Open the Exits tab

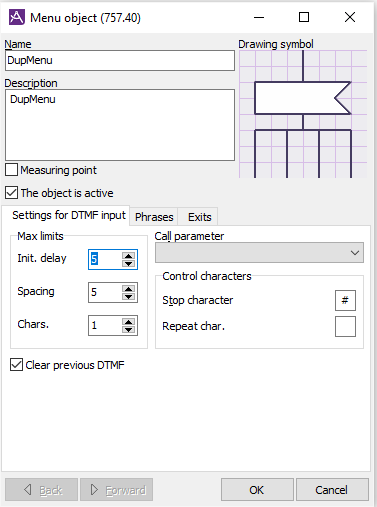coord(199,217)
